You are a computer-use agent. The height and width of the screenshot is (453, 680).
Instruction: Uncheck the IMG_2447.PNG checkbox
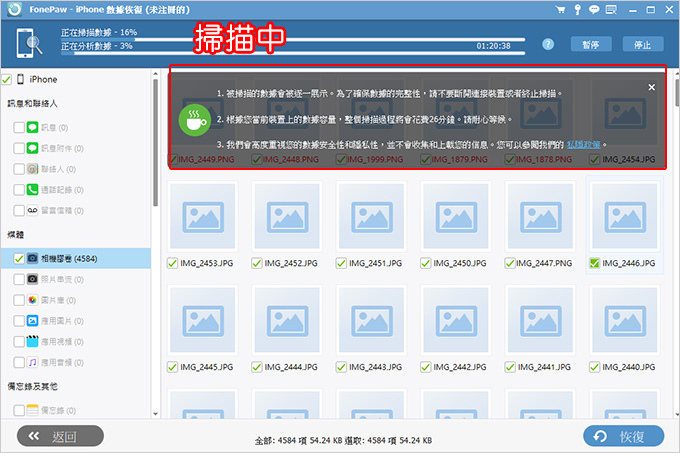(510, 263)
